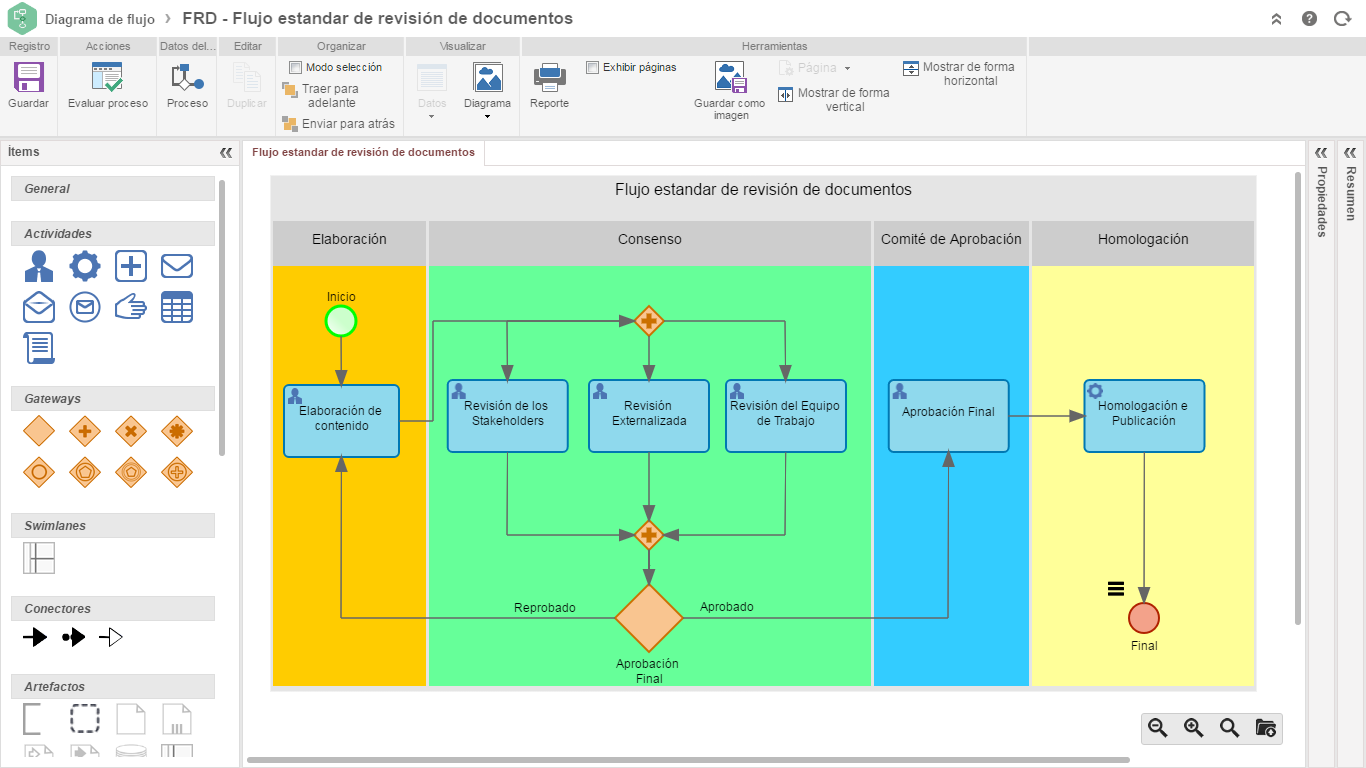This screenshot has height=768, width=1366.
Task: Select the user task activity icon
Action: tap(39, 266)
